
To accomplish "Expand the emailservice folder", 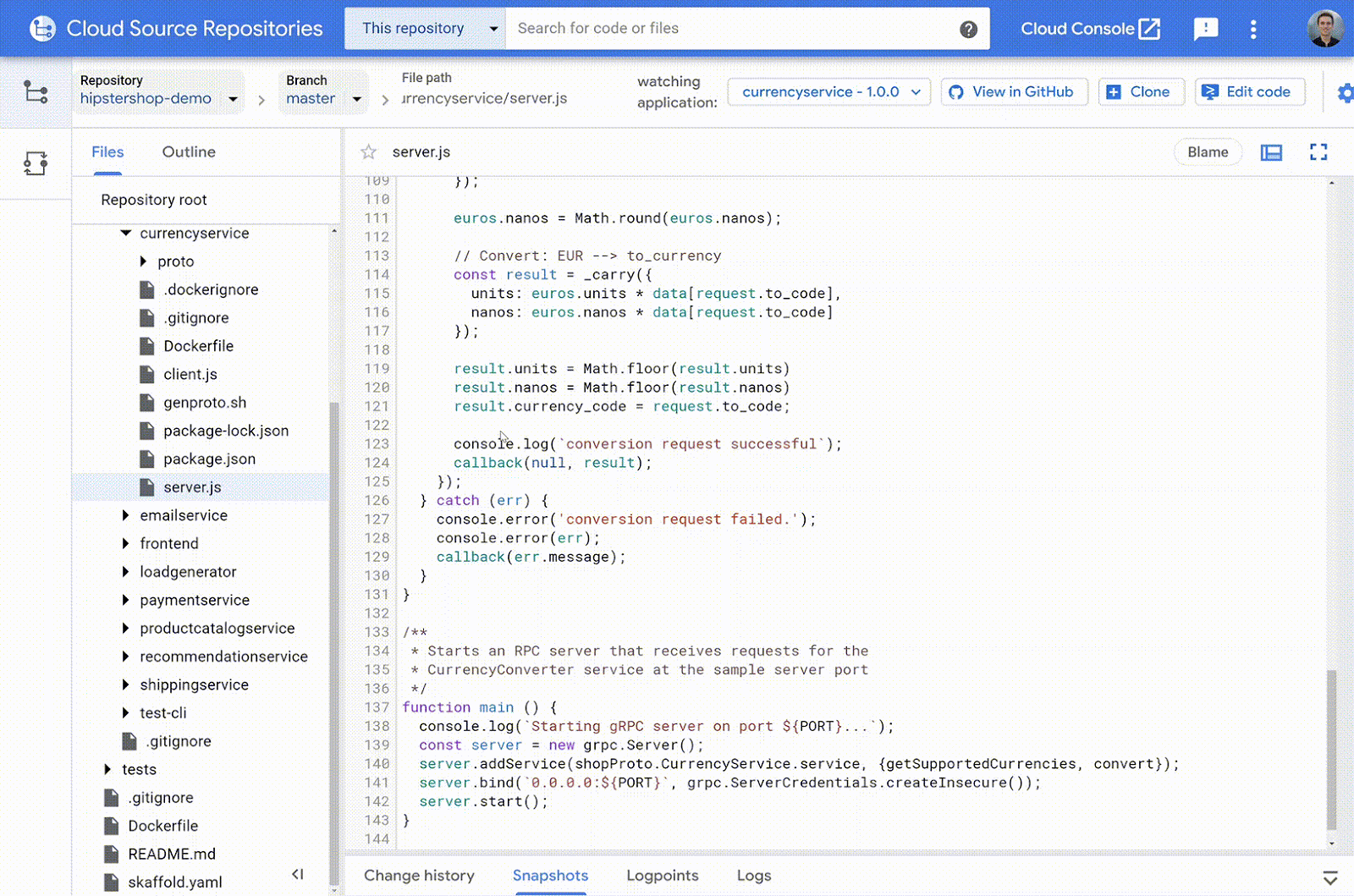I will coord(125,515).
